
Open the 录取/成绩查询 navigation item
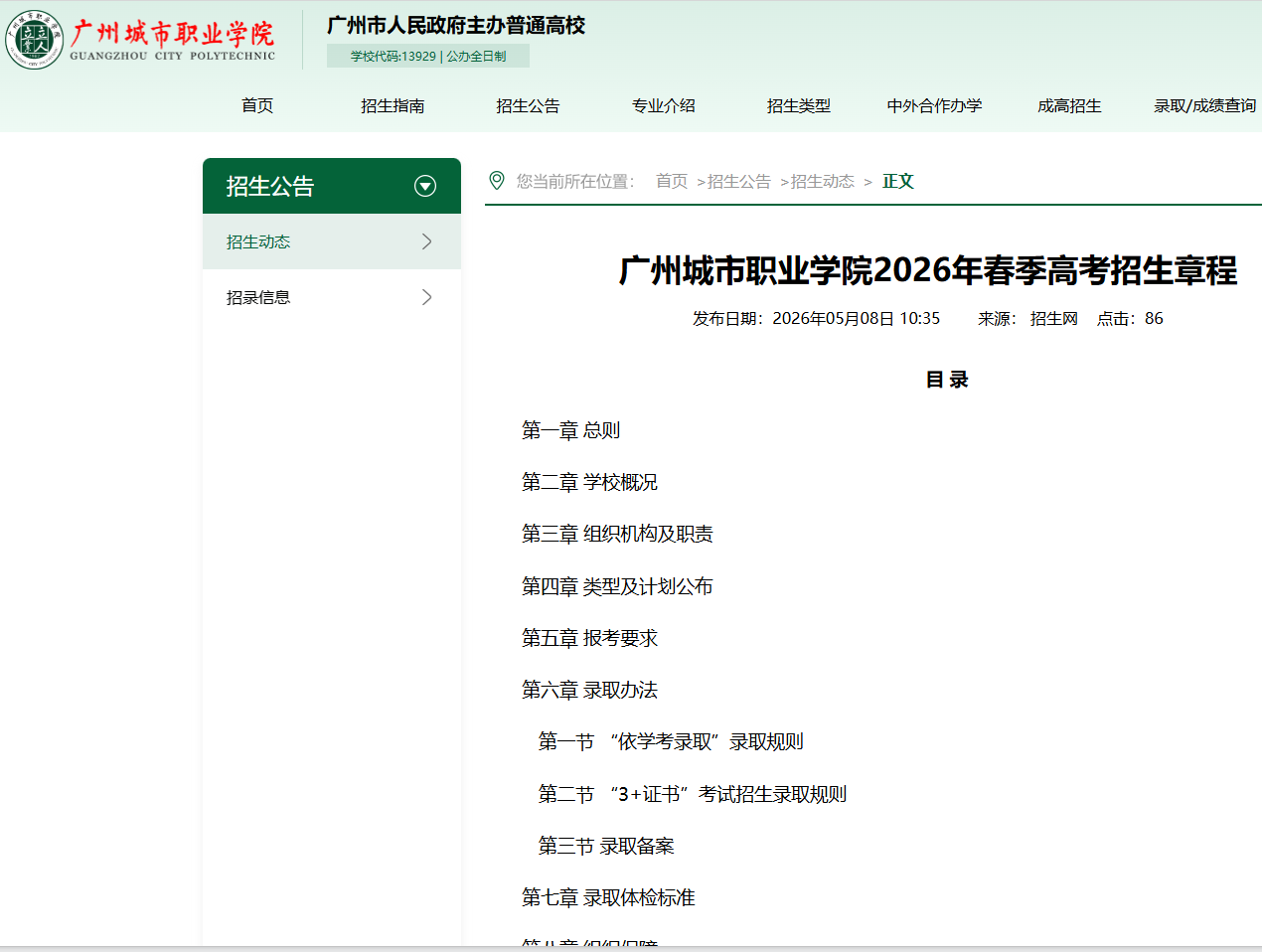[1204, 105]
